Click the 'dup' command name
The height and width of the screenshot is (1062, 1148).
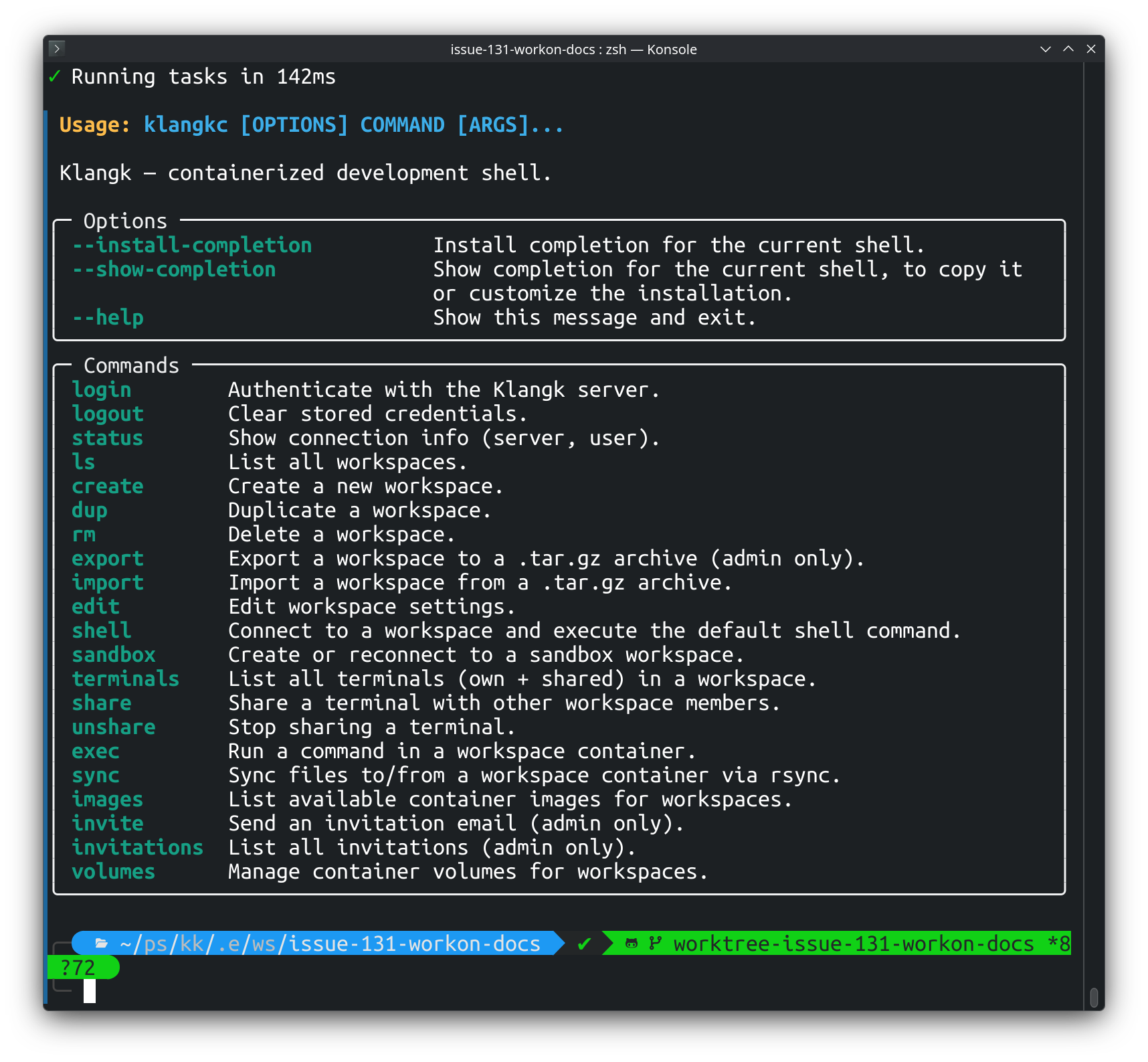click(90, 510)
